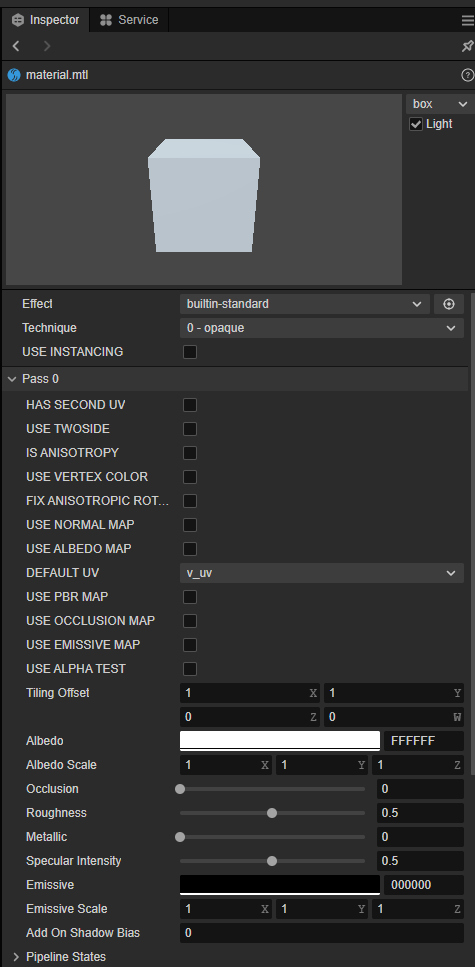Click the white Albedo color swatch
Image resolution: width=475 pixels, height=967 pixels.
click(x=280, y=741)
